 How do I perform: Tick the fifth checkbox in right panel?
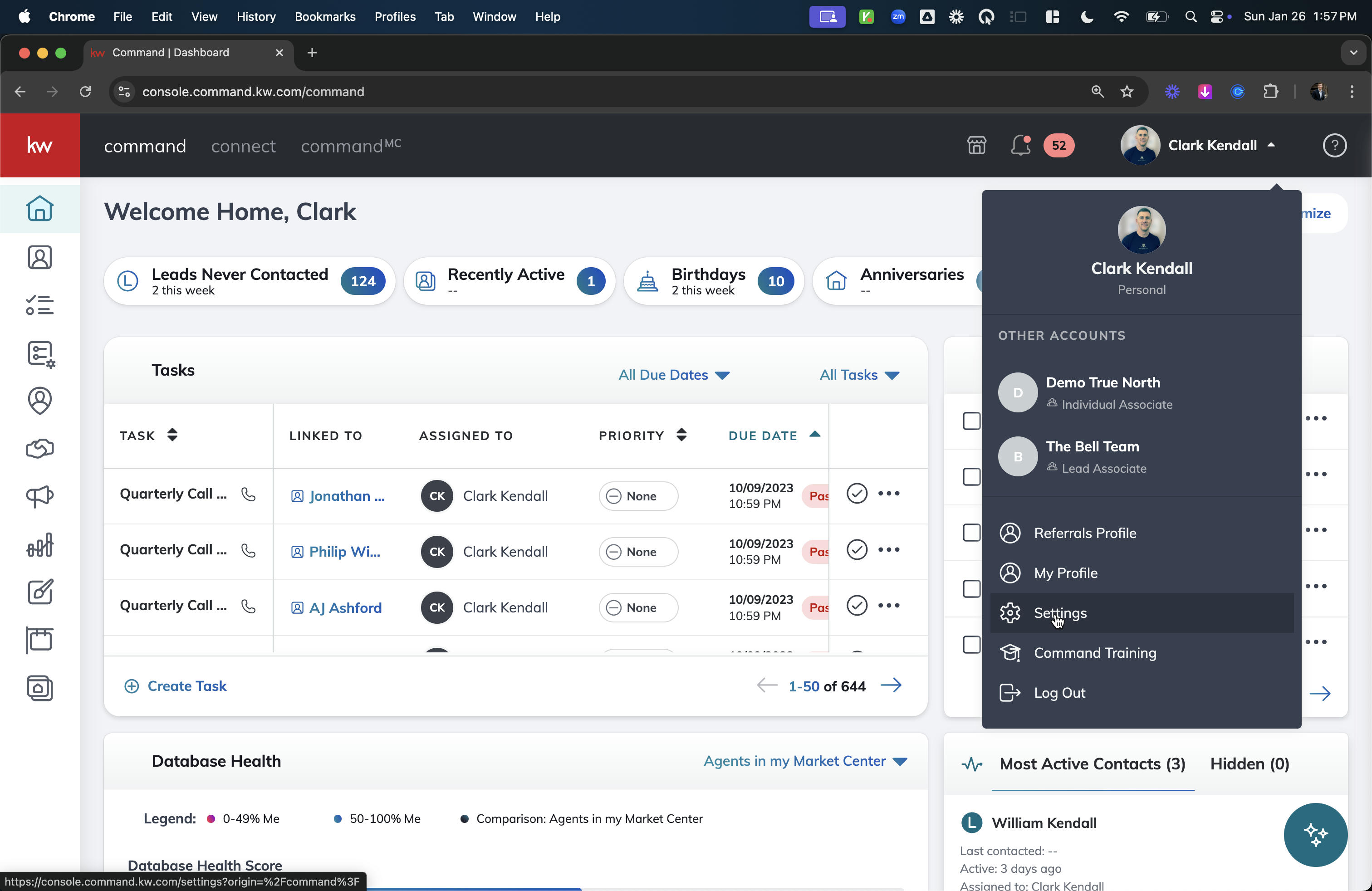(x=971, y=644)
